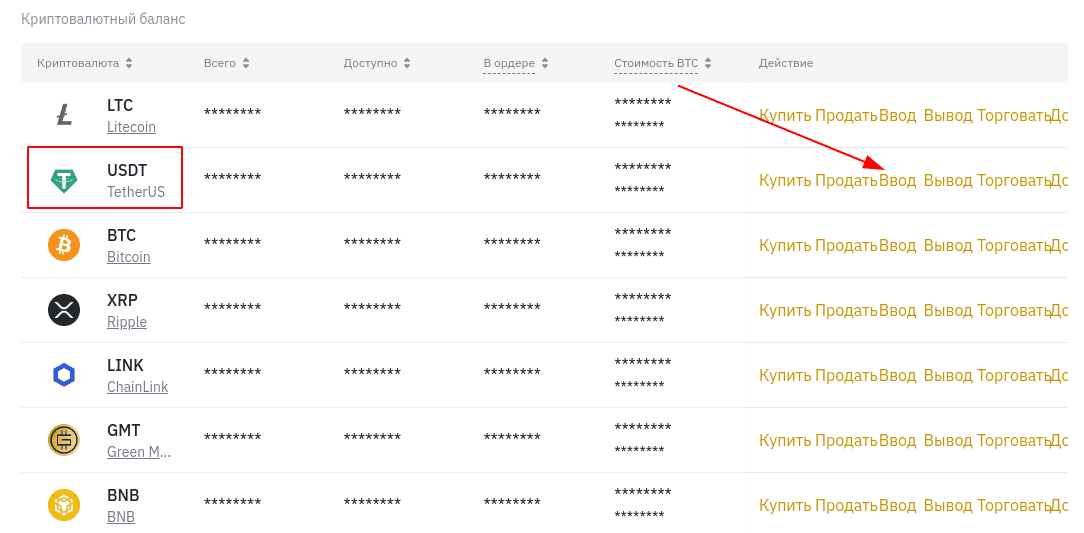This screenshot has width=1084, height=533.
Task: Click the Действие column header
Action: coord(786,63)
